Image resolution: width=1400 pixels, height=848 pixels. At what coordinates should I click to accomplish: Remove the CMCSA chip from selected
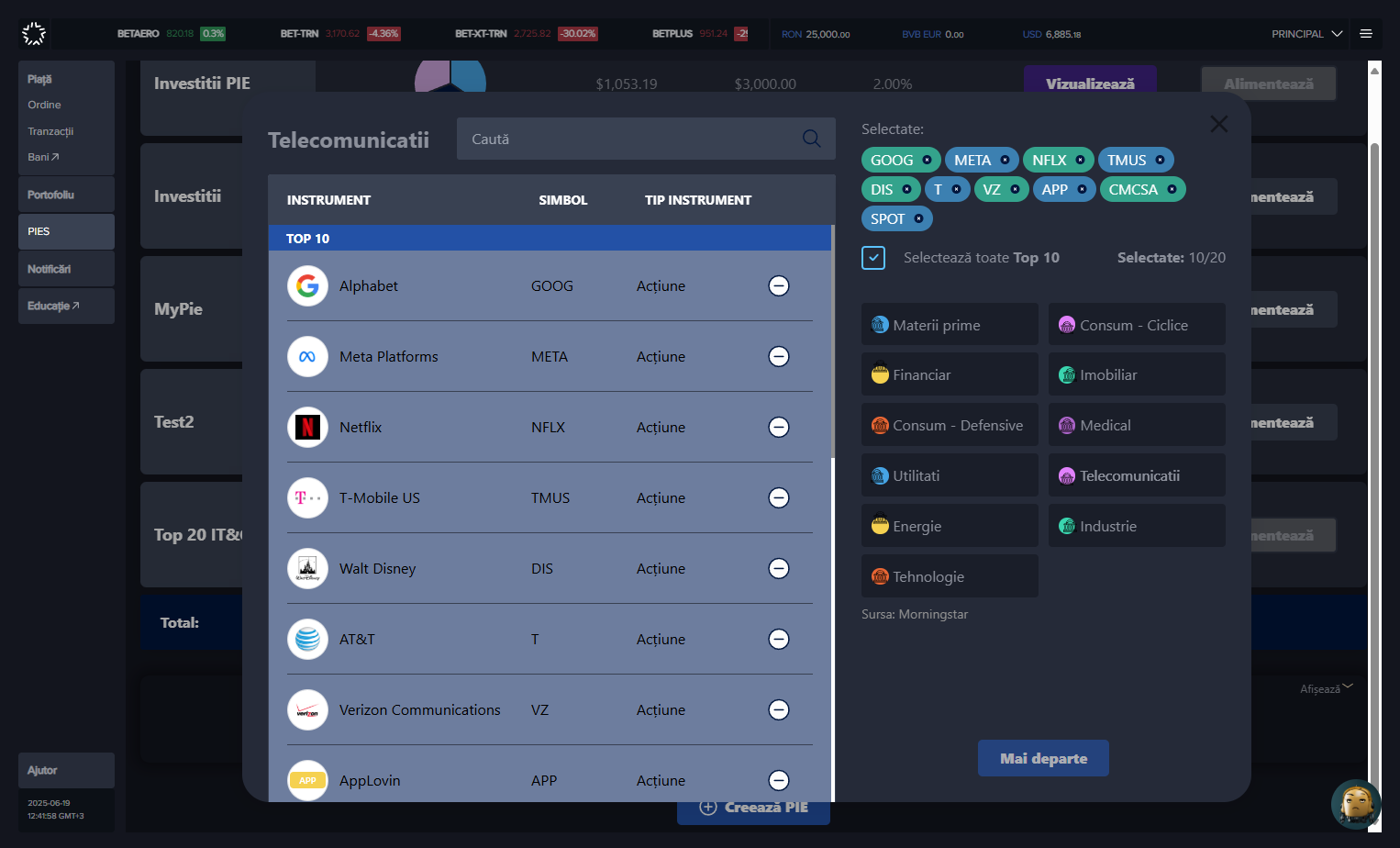point(1172,190)
